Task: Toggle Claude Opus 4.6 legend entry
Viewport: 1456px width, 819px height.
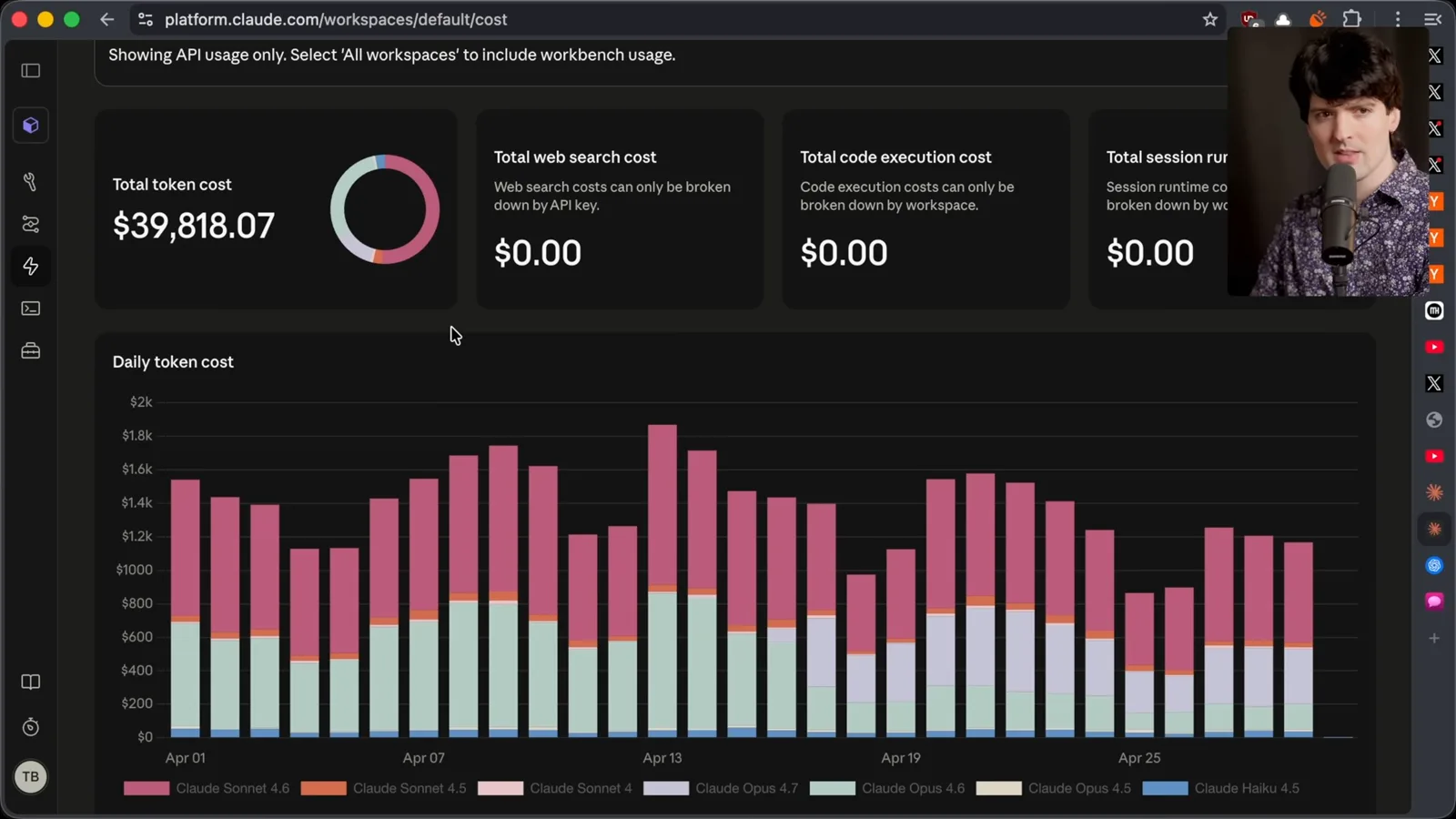Action: pos(887,788)
